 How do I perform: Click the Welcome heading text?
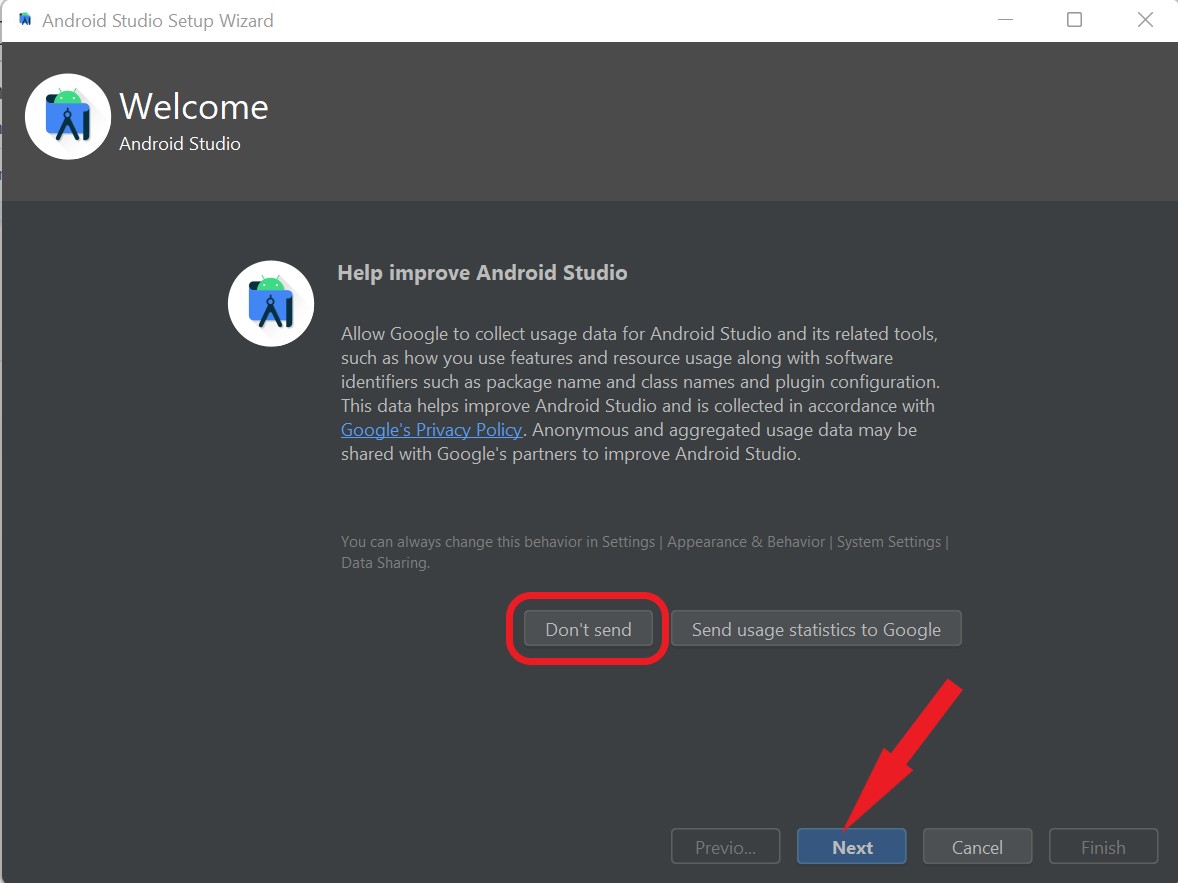point(193,107)
